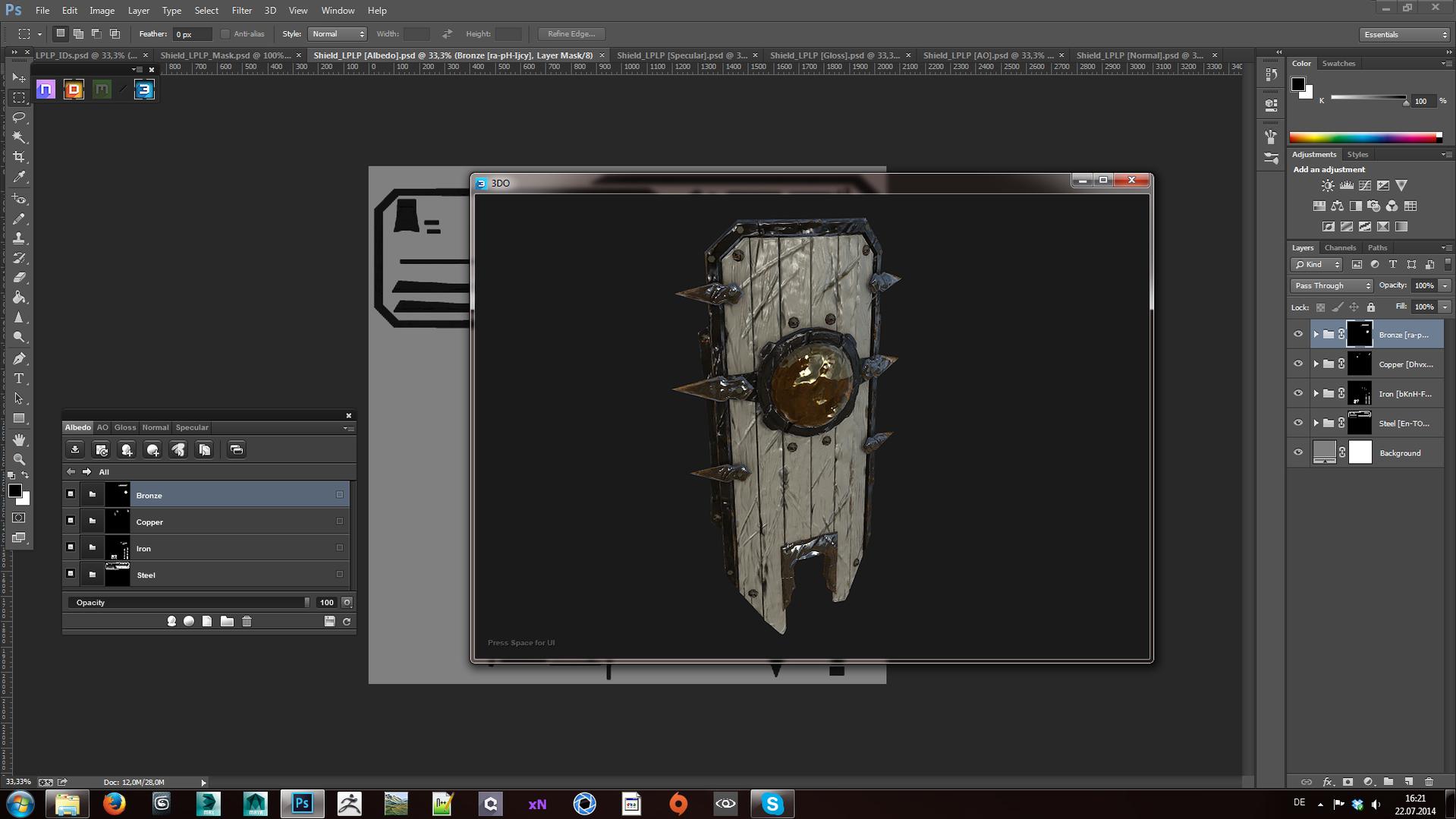This screenshot has height=819, width=1456.
Task: Open the Kind layer filter dropdown
Action: [x=1317, y=264]
